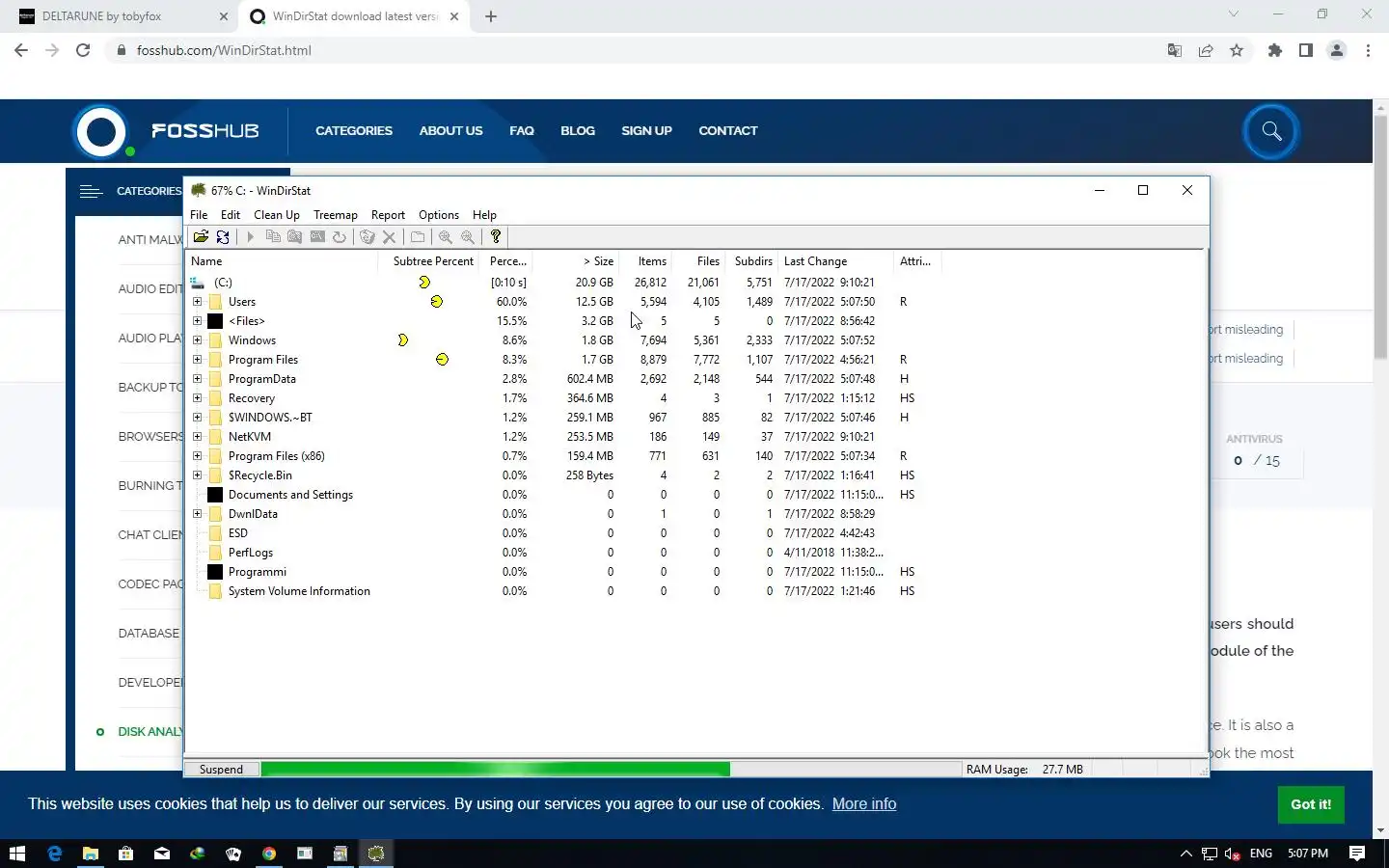Expand the Windows folder node
Image resolution: width=1389 pixels, height=868 pixels.
tap(198, 340)
